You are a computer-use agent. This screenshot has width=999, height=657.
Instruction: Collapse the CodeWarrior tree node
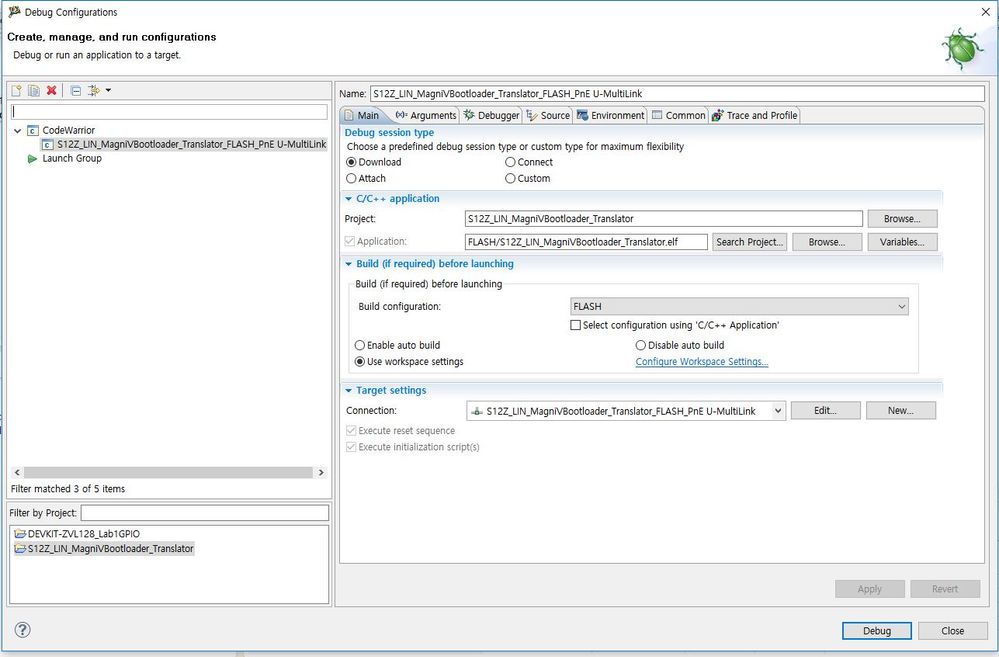[x=17, y=131]
